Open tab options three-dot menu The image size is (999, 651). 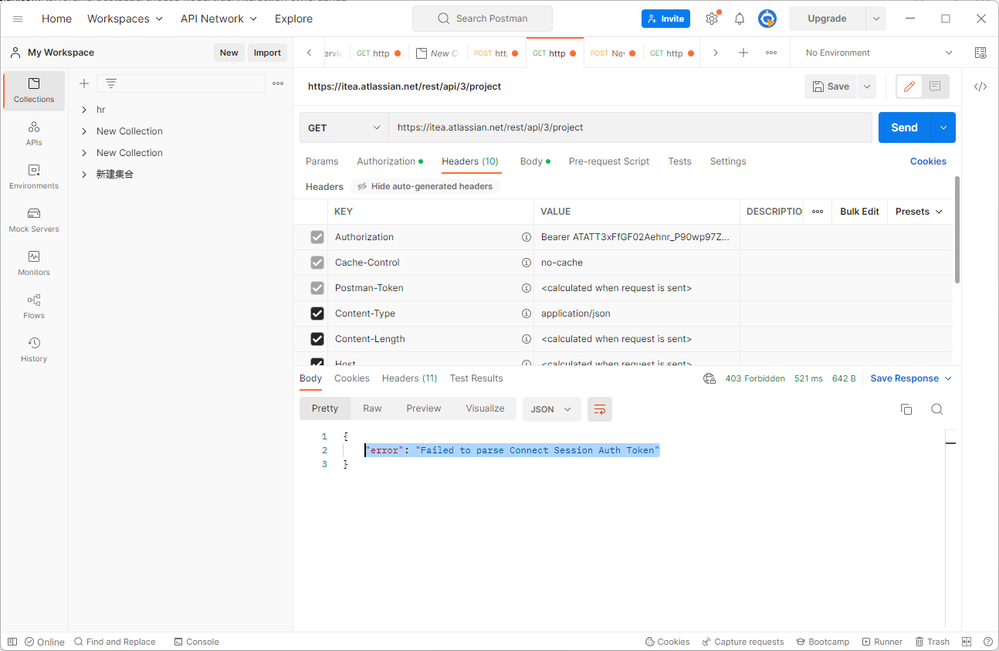[x=771, y=53]
